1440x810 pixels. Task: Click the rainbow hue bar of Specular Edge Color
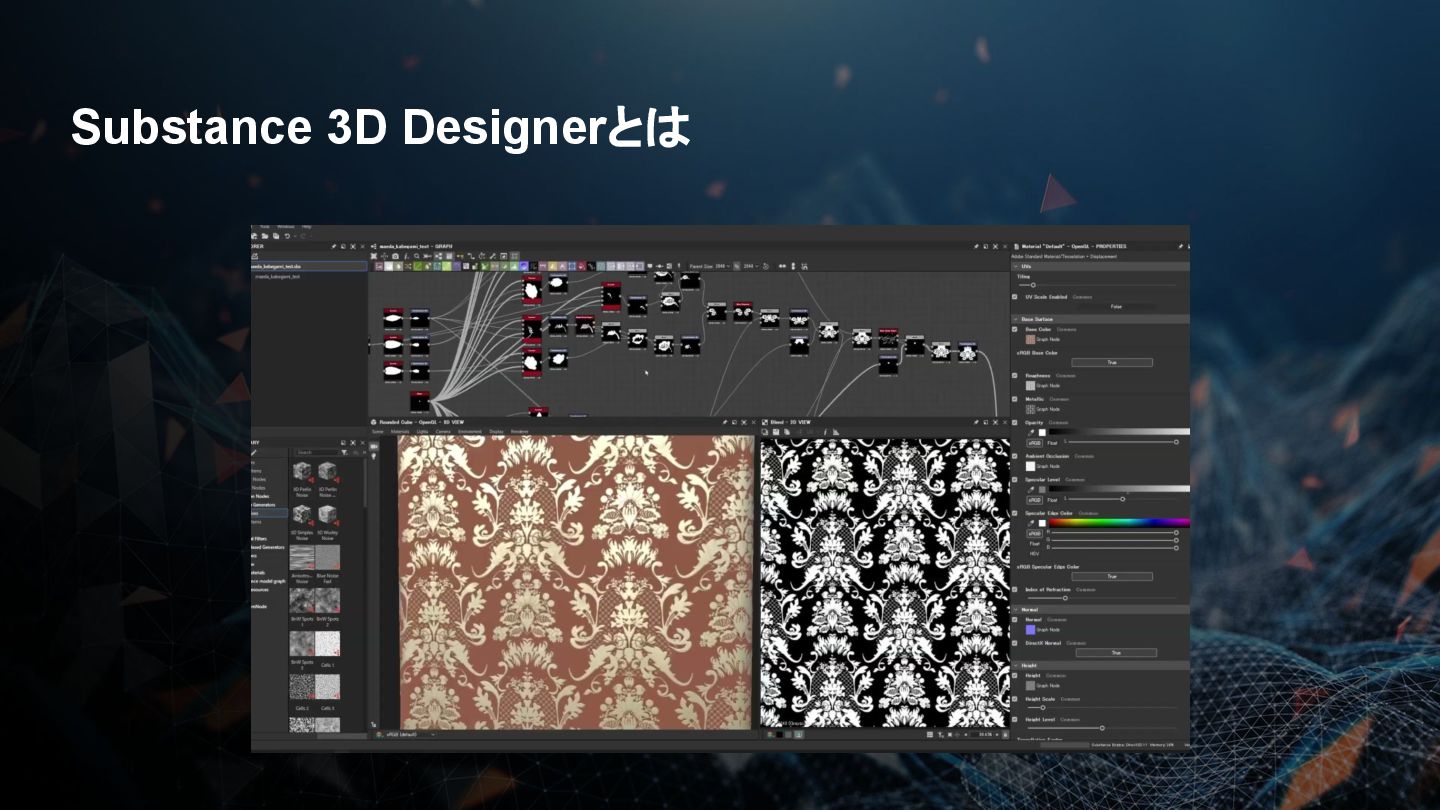(1119, 523)
